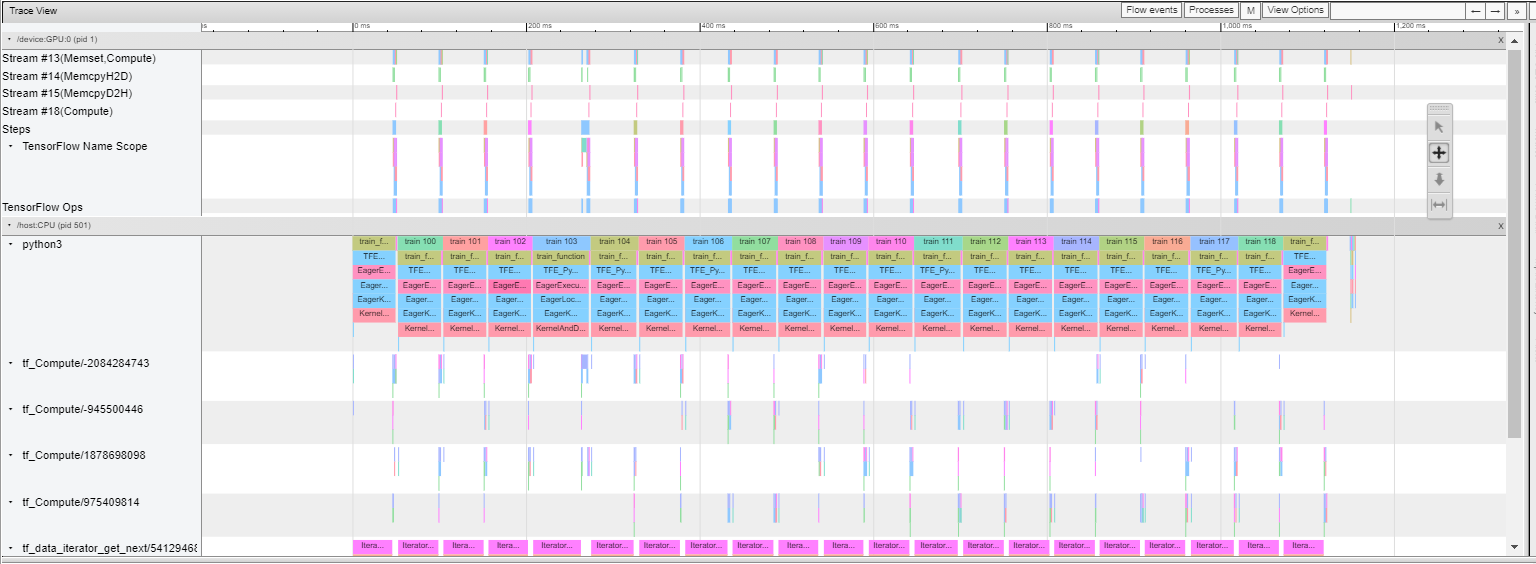
Task: Pick the timing measurement tool
Action: 1439,205
